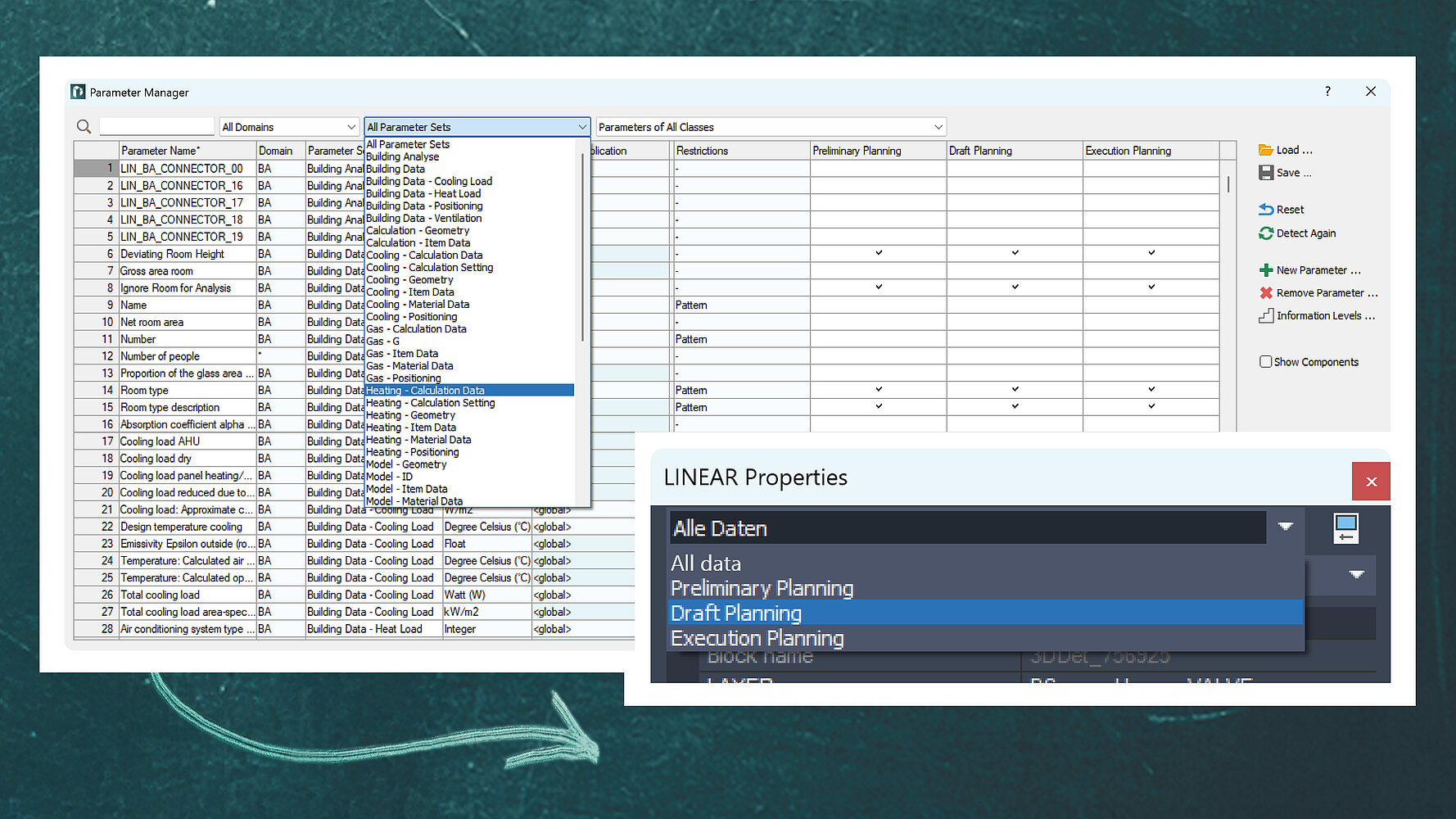The height and width of the screenshot is (819, 1456).
Task: Collapse the Alle Daten dropdown arrow
Action: click(1285, 527)
